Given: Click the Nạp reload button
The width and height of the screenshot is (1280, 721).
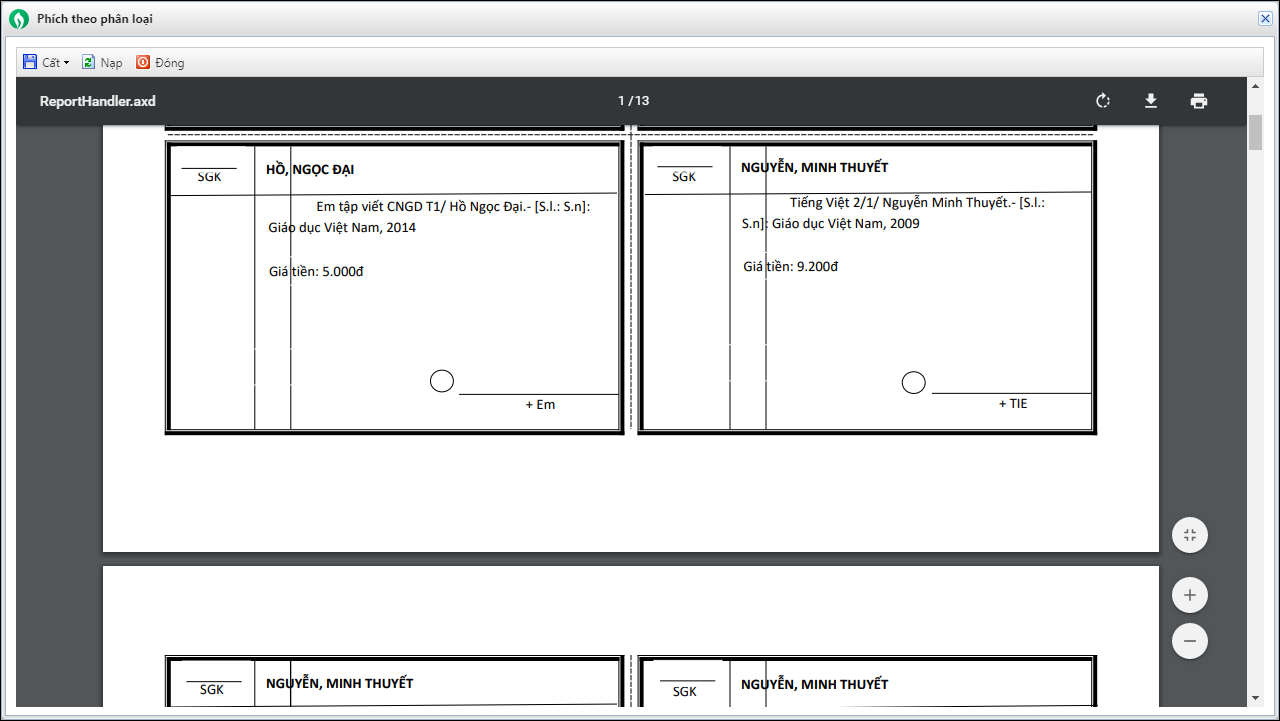Looking at the screenshot, I should point(102,62).
